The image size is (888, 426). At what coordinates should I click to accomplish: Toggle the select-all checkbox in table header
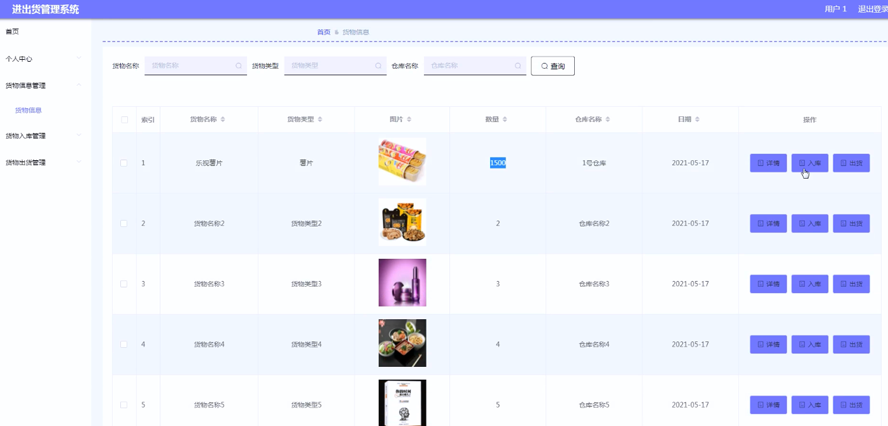tap(124, 120)
